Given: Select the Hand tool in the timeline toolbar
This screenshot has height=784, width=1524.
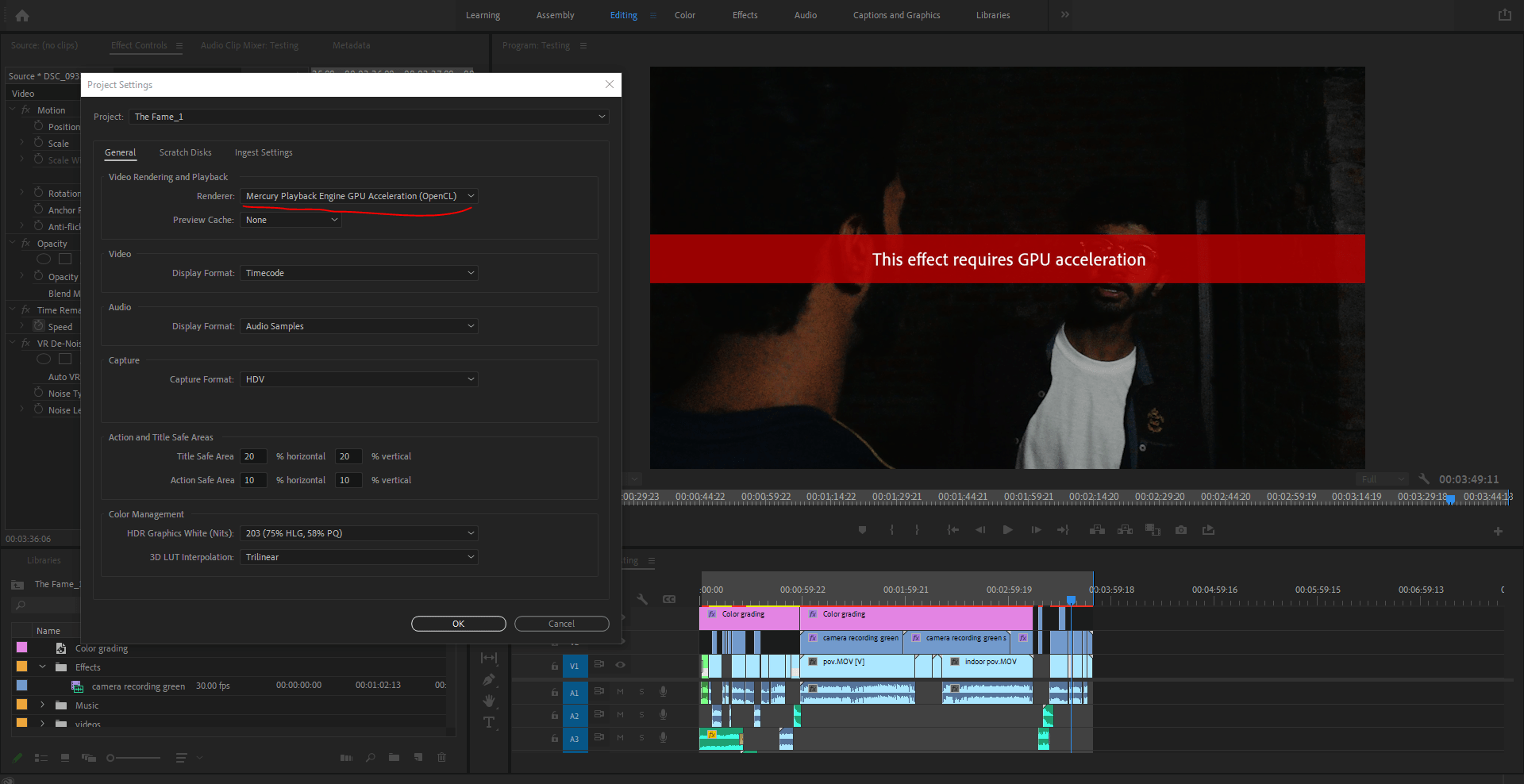Looking at the screenshot, I should pos(490,701).
